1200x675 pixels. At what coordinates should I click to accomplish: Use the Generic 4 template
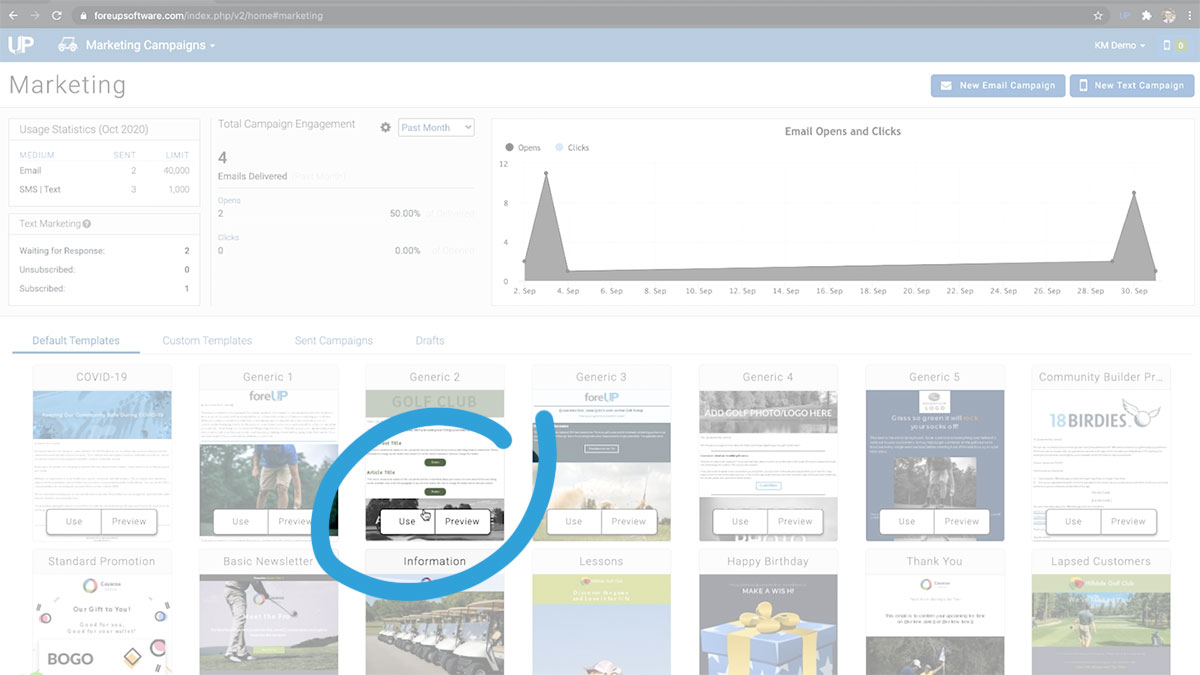(740, 521)
